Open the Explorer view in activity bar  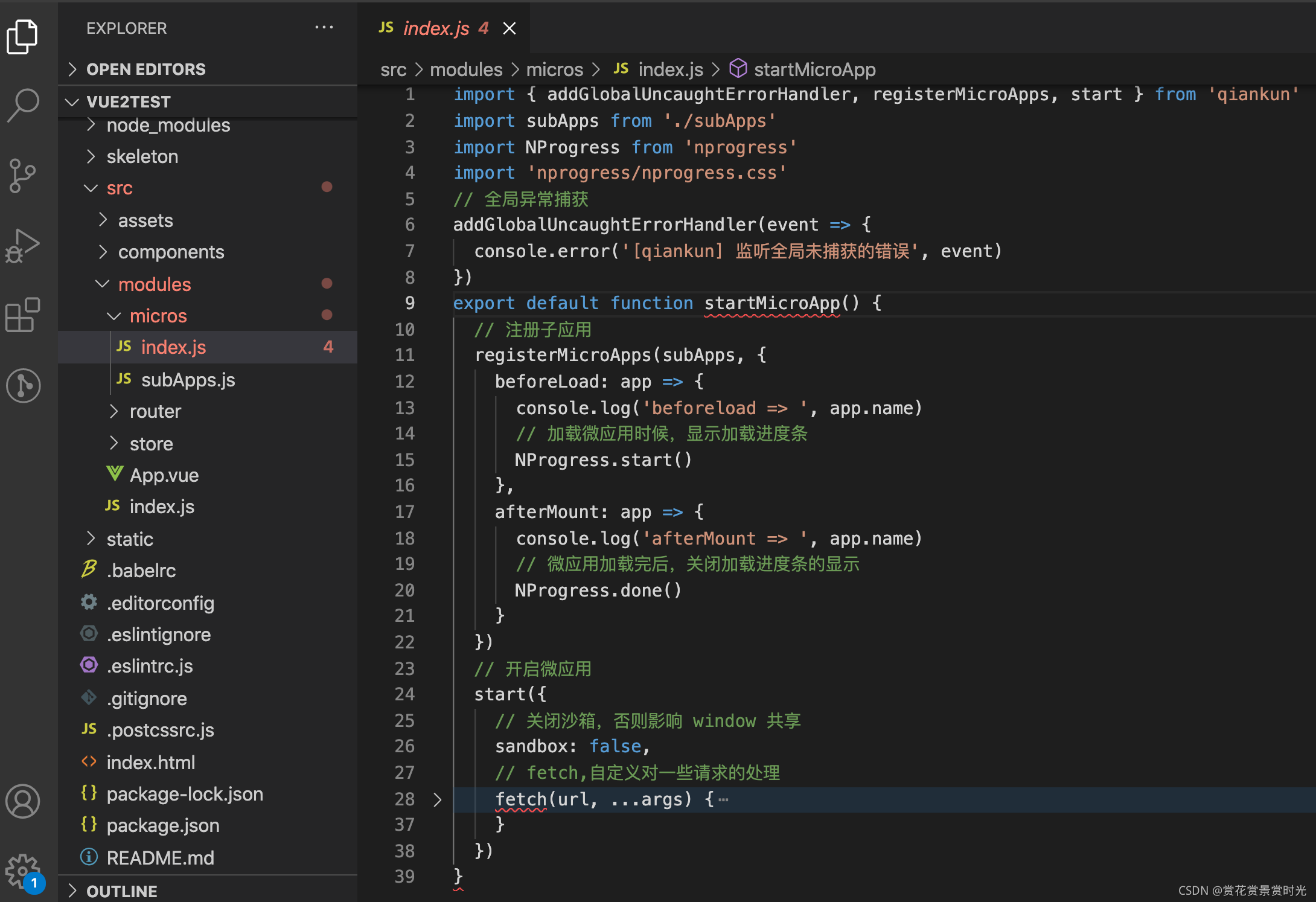point(23,36)
